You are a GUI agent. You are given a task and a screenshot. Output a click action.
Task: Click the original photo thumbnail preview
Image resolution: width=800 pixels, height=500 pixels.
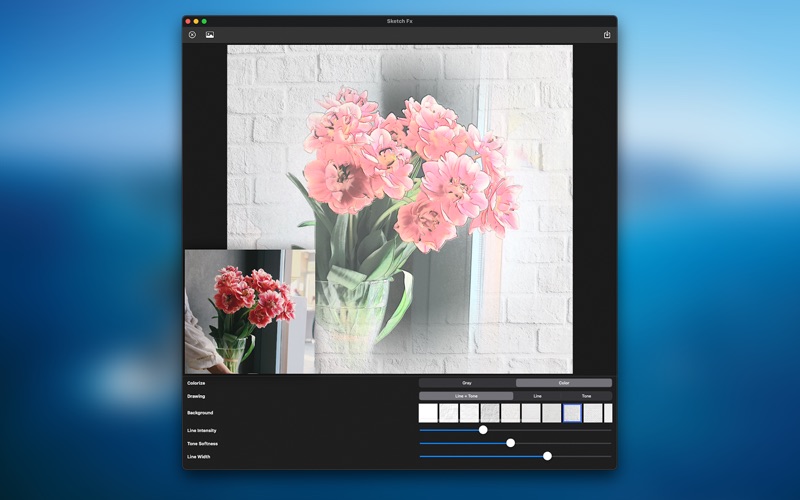click(249, 312)
